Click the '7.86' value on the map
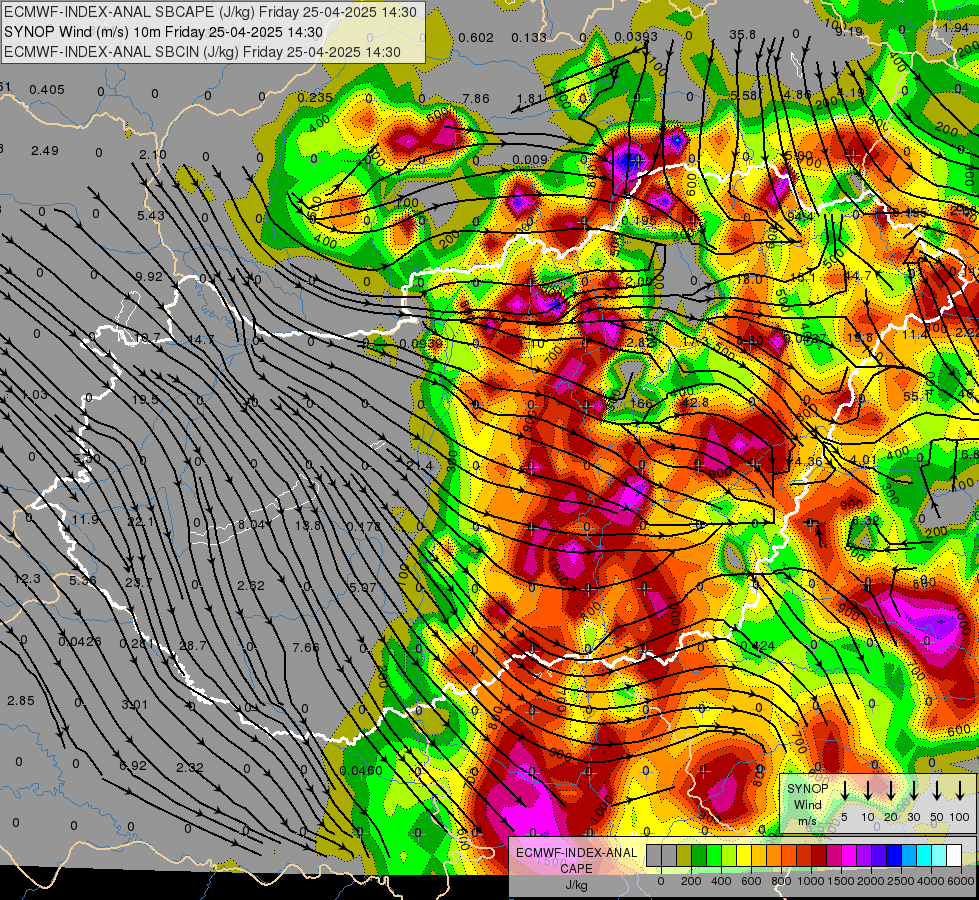 pos(476,98)
